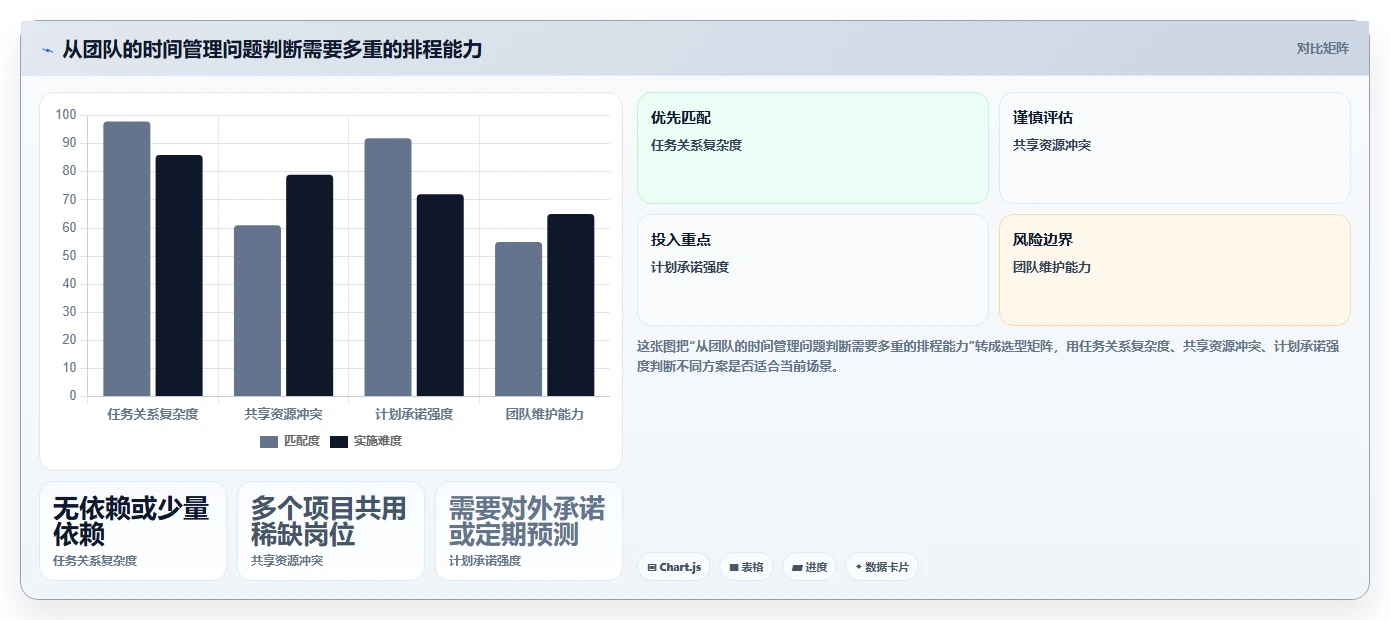1390x620 pixels.
Task: Click the 匹配度 bar for 计划承诺强度
Action: [388, 267]
